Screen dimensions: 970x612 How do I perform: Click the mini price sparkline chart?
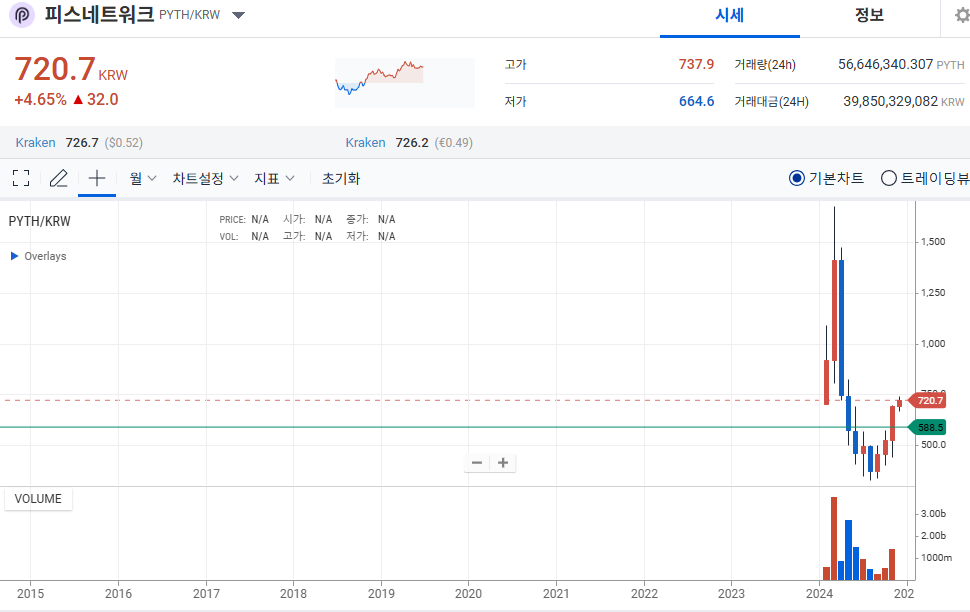(x=405, y=82)
